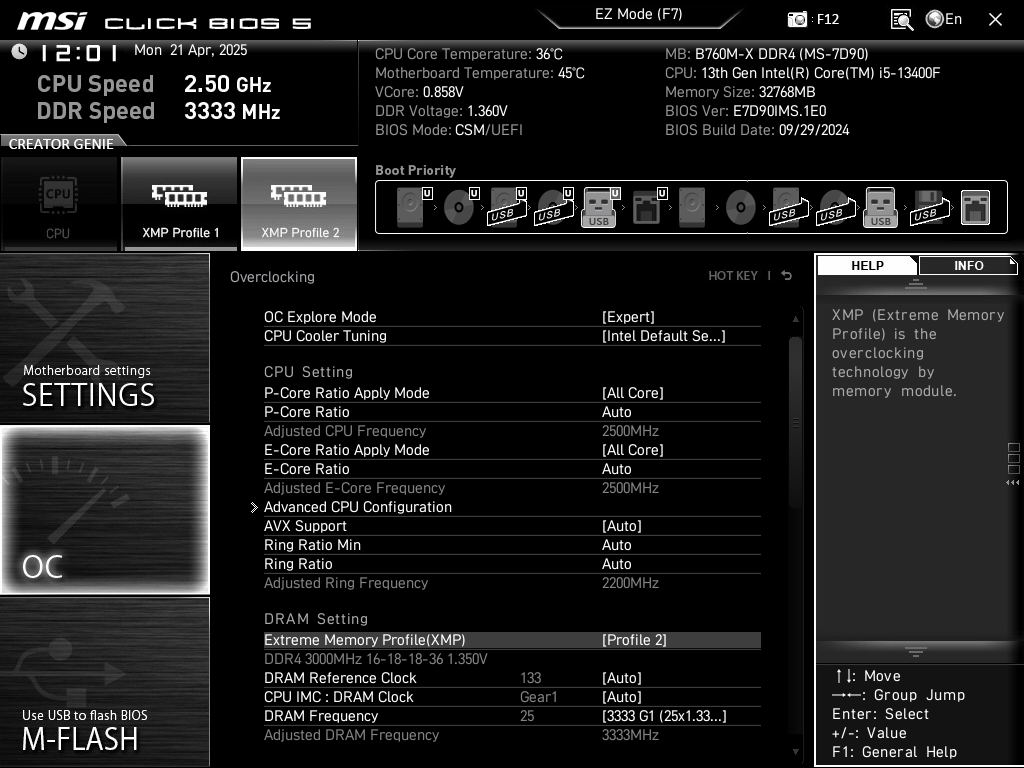Viewport: 1024px width, 768px height.
Task: Open DRAM Reference Clock option
Action: coord(512,678)
